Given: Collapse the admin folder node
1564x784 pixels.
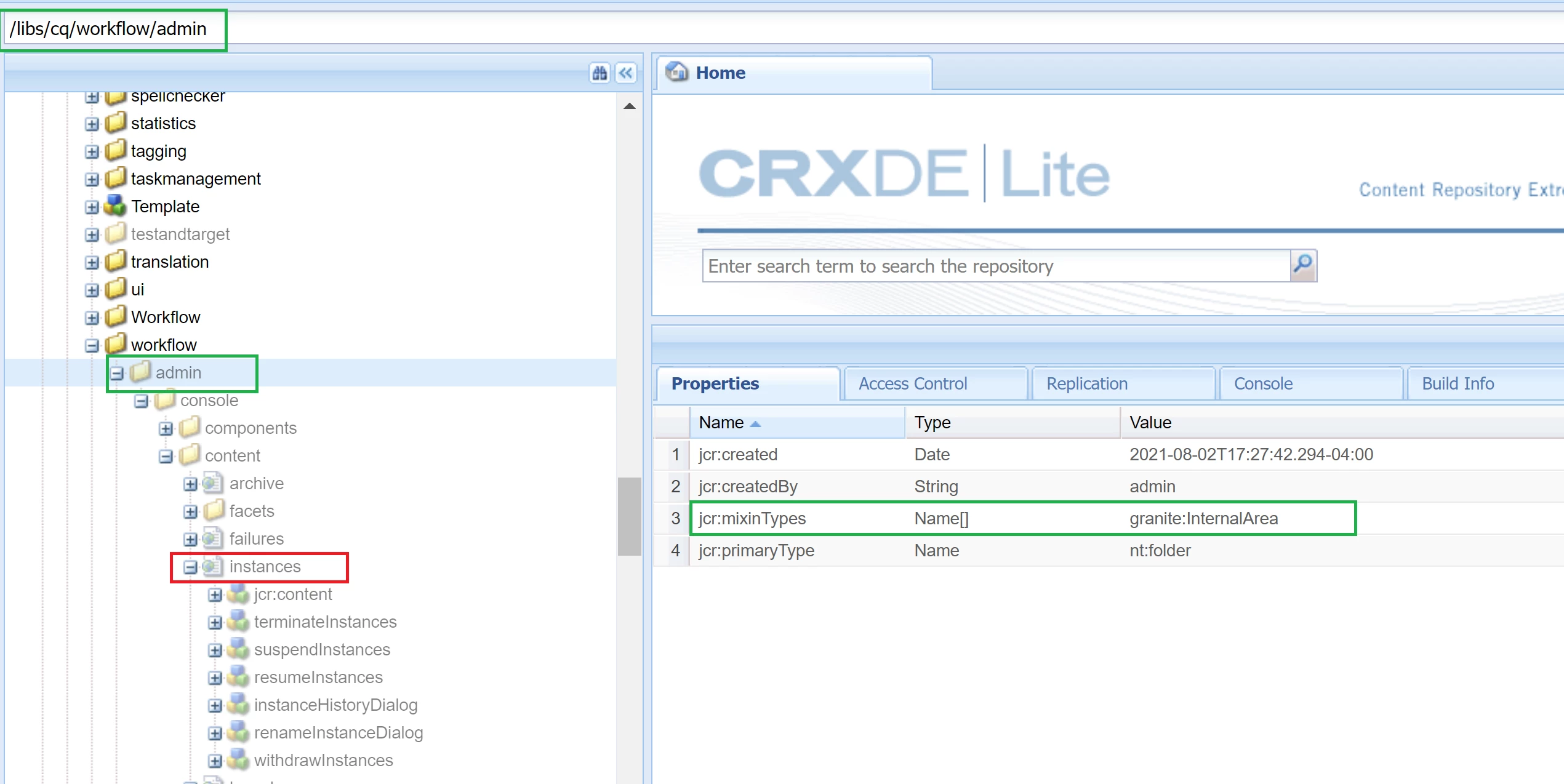Looking at the screenshot, I should (117, 373).
